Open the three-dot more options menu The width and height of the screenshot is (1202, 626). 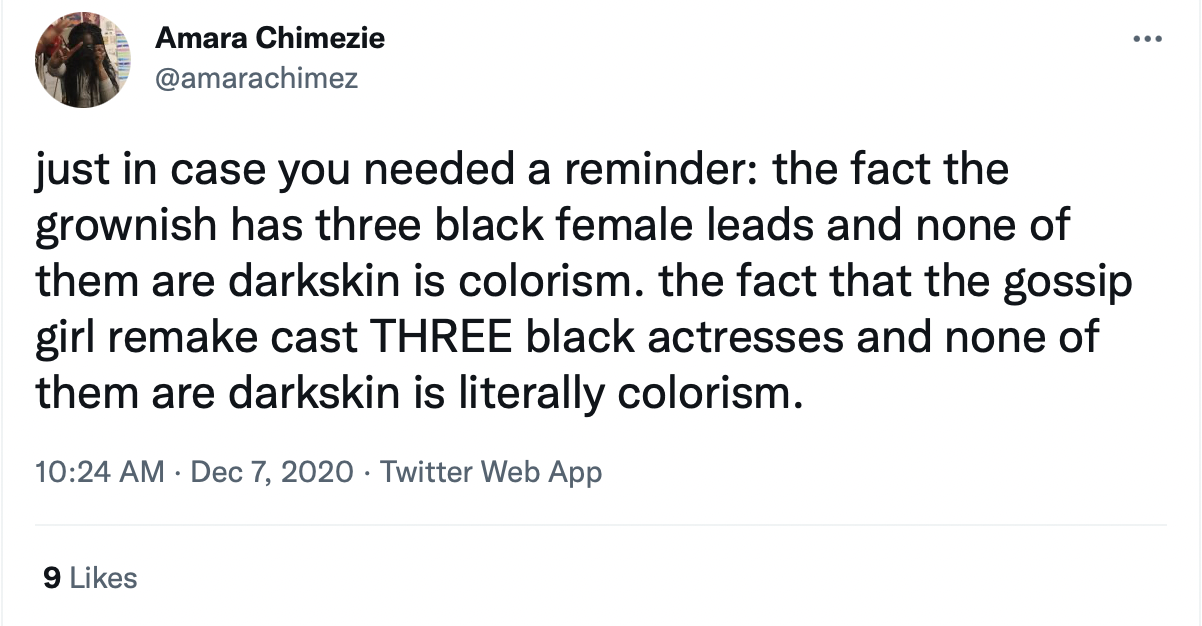point(1148,41)
